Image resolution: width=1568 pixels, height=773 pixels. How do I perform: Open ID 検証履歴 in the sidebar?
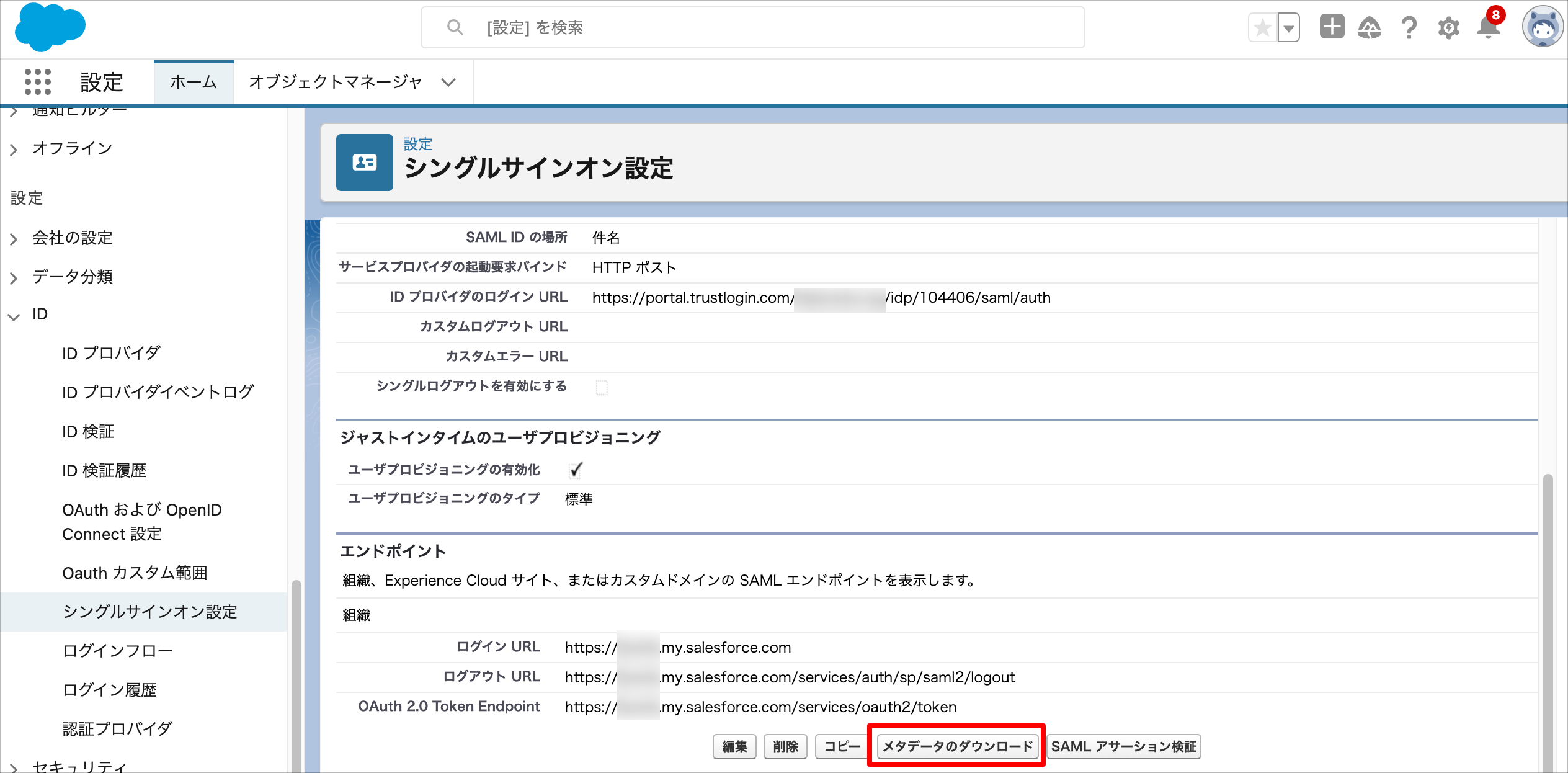[104, 470]
